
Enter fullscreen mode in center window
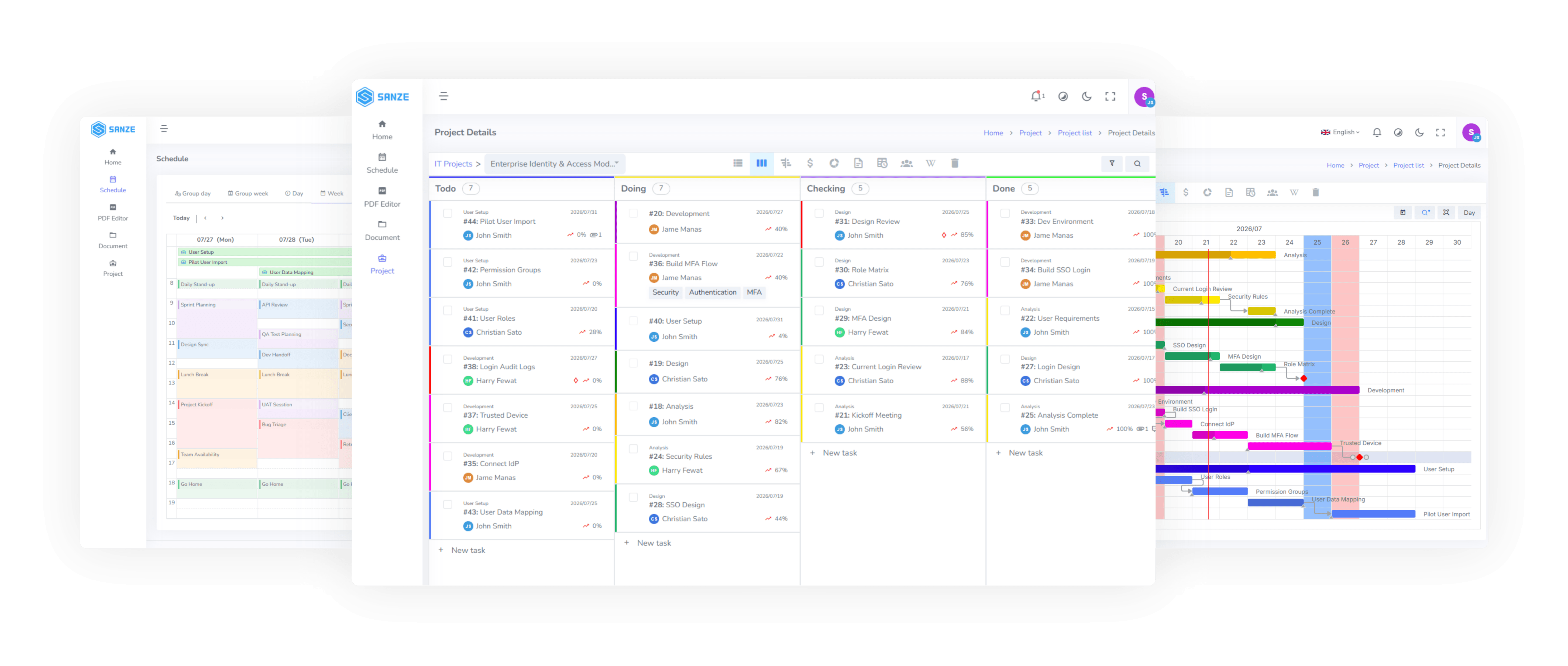click(1110, 96)
